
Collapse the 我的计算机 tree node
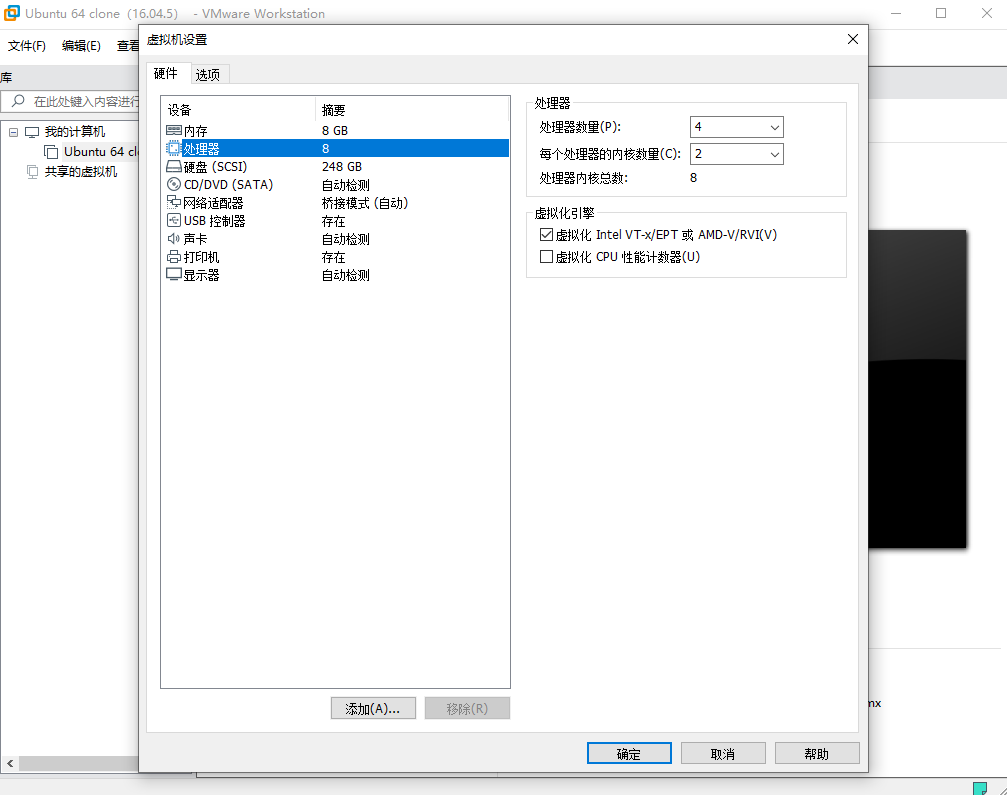coord(13,132)
